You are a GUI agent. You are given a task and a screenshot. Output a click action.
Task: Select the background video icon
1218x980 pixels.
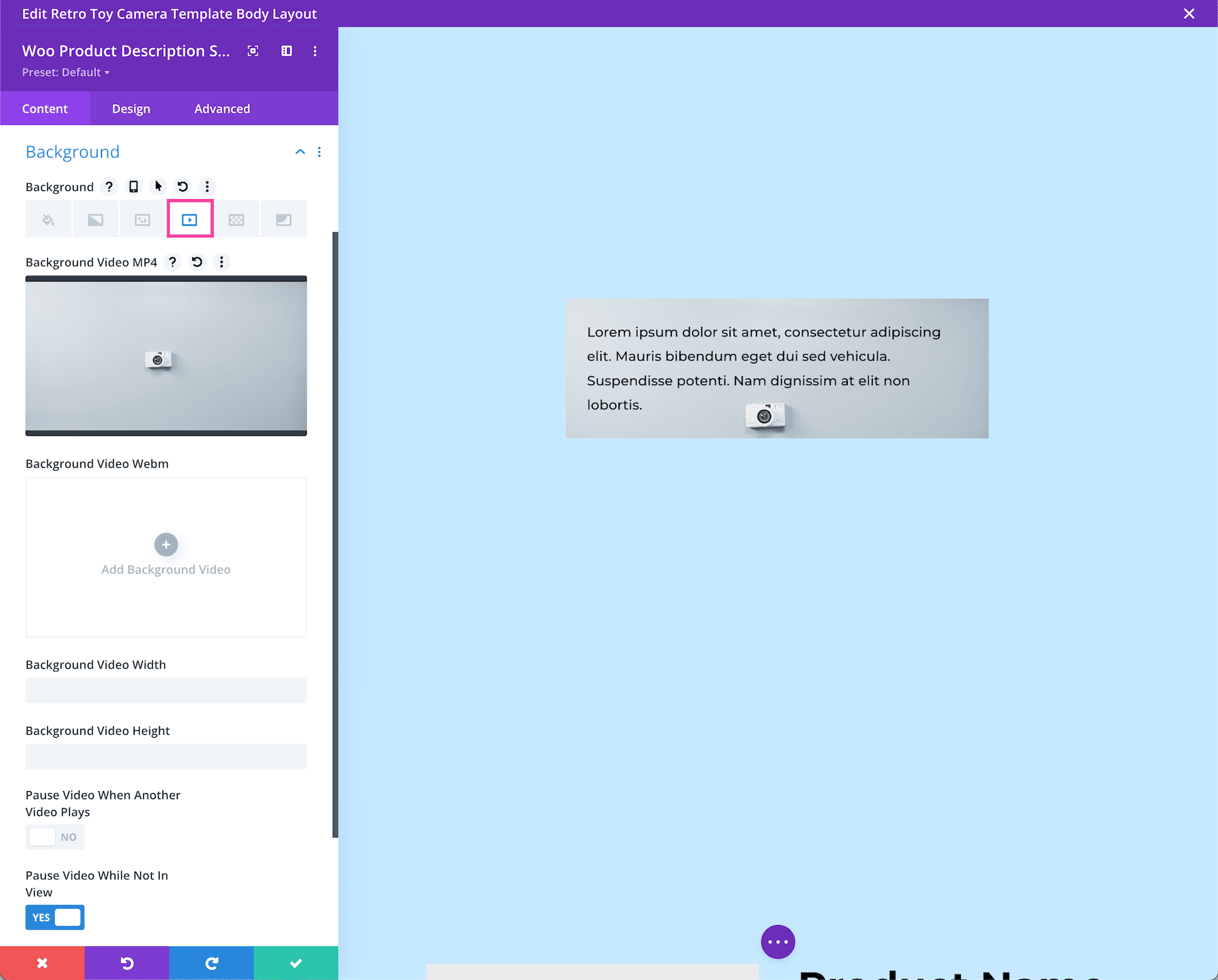click(190, 219)
